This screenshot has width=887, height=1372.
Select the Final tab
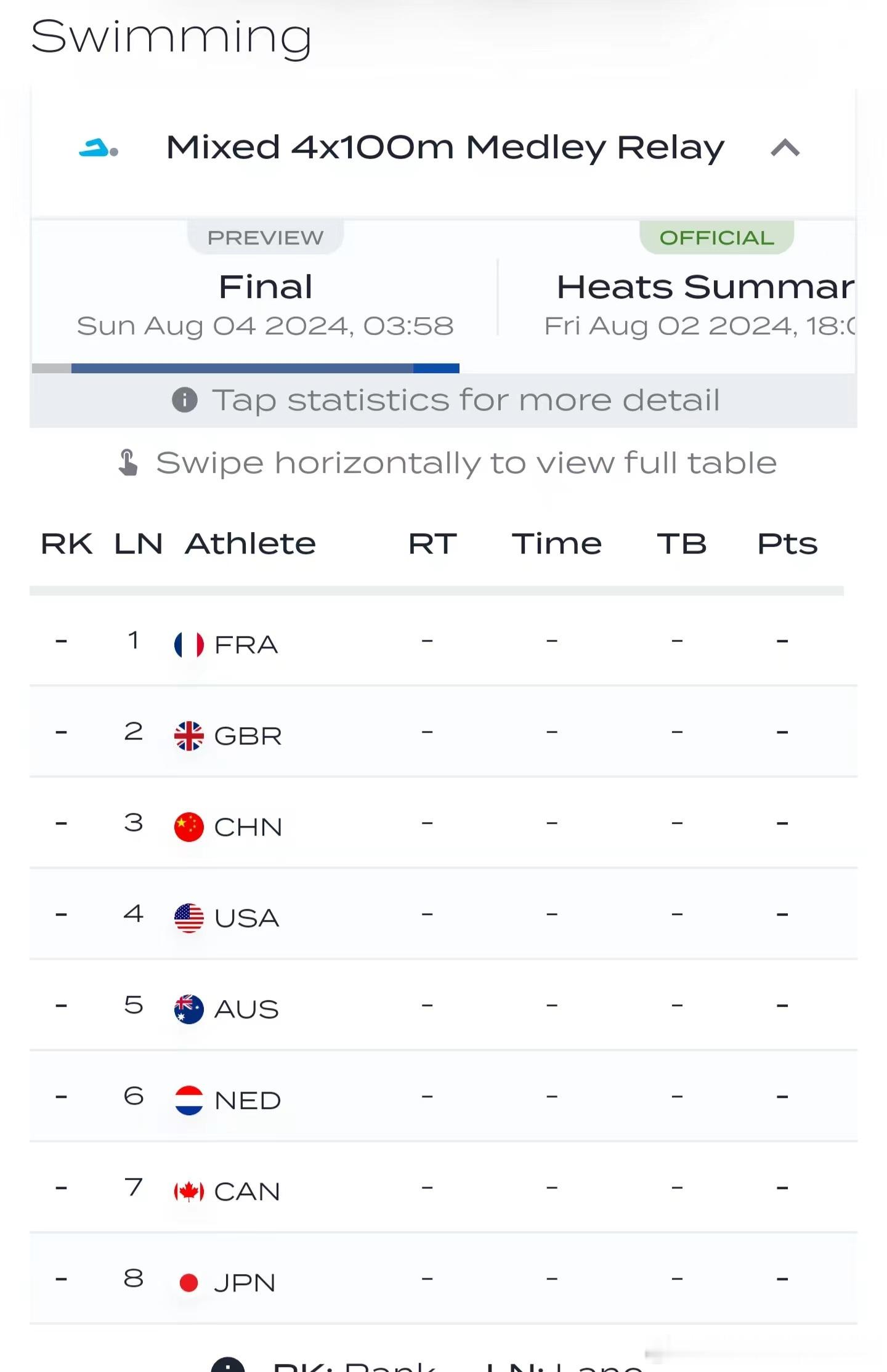point(265,297)
